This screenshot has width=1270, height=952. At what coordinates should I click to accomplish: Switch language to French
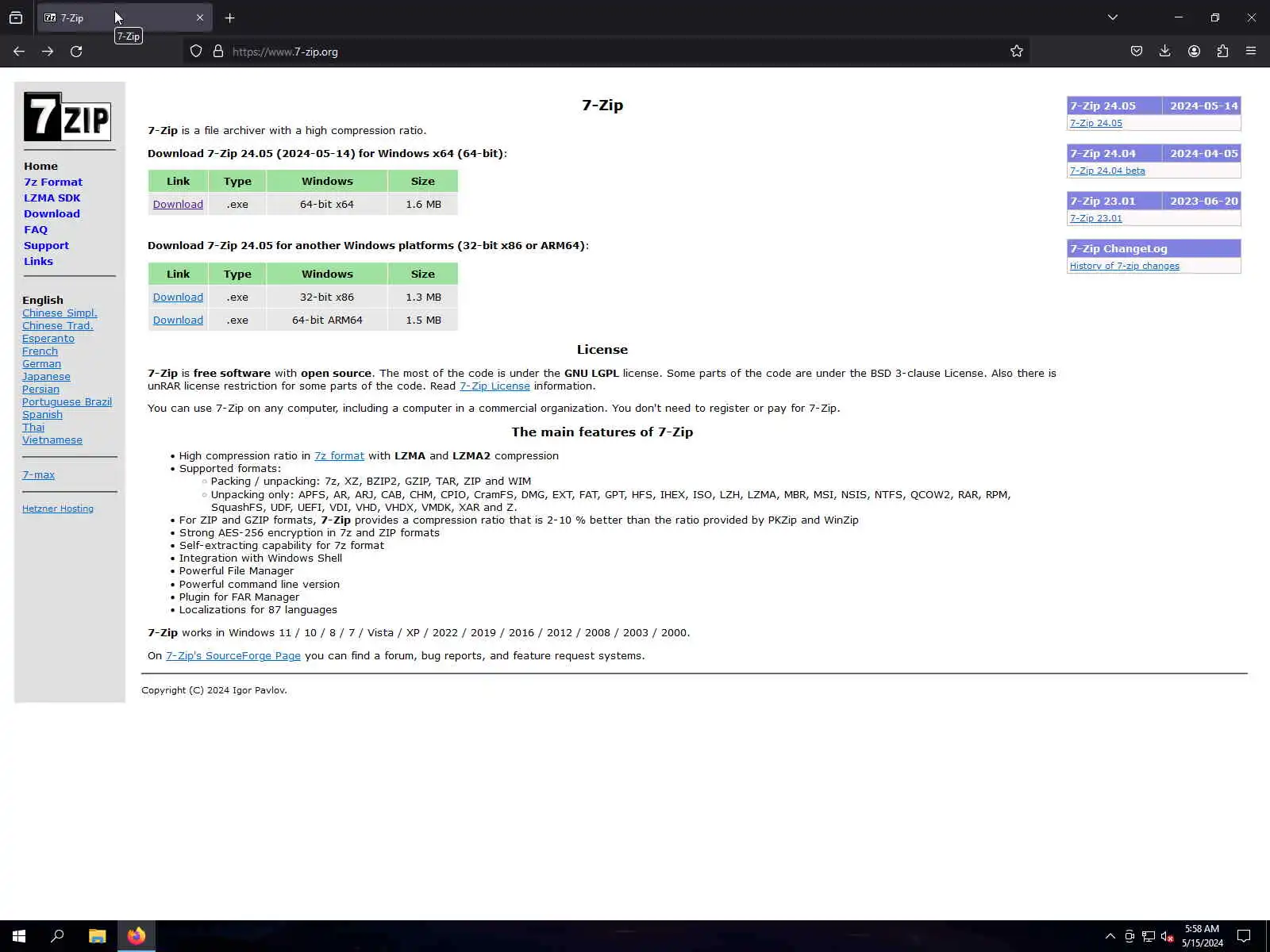point(40,351)
